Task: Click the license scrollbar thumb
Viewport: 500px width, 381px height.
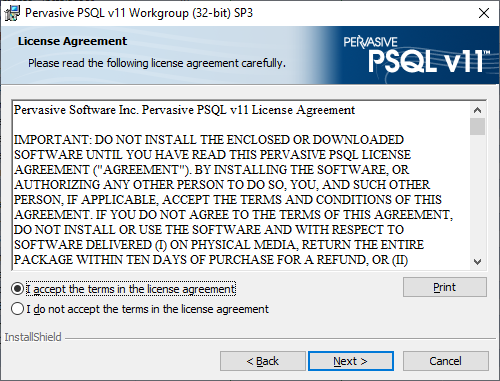Action: point(477,126)
